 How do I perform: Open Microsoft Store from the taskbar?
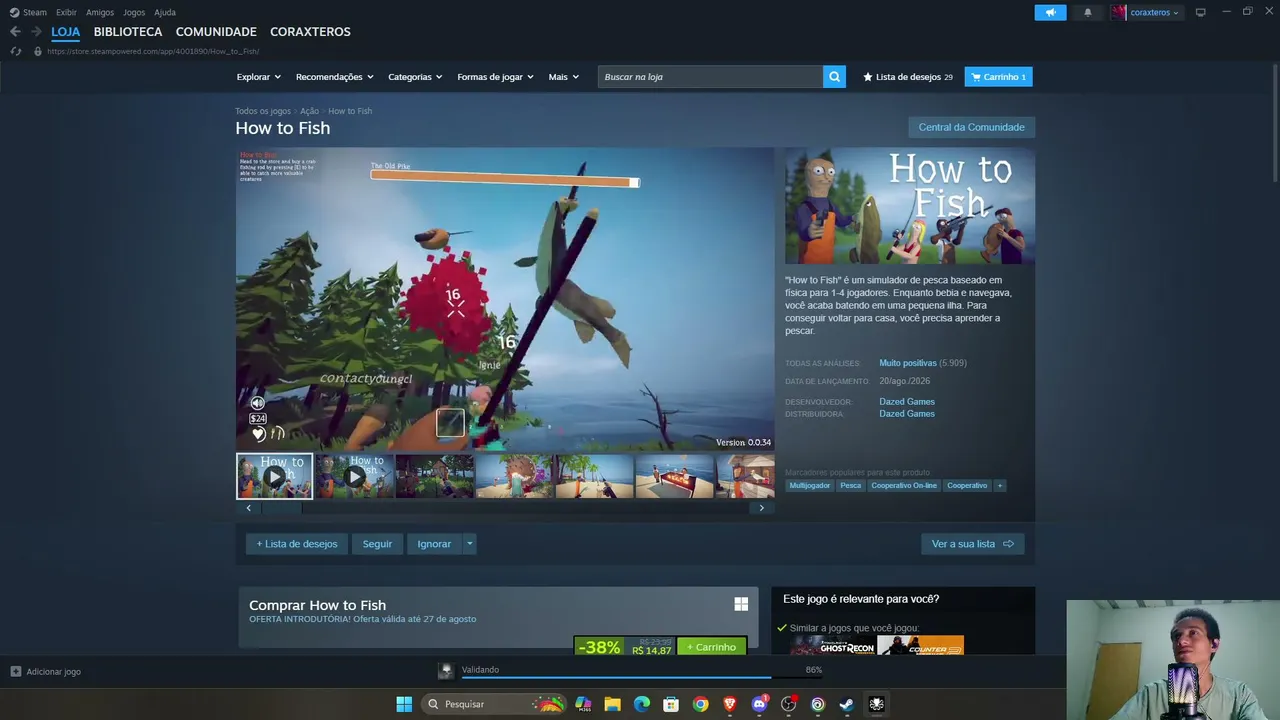(x=671, y=704)
